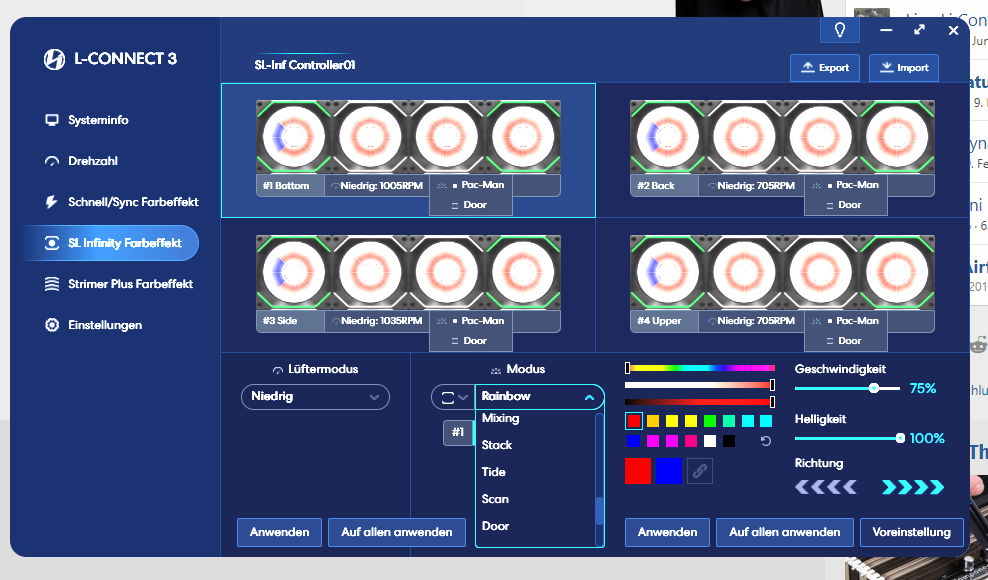Pick the orange palette swatch
The height and width of the screenshot is (580, 988).
pos(653,421)
